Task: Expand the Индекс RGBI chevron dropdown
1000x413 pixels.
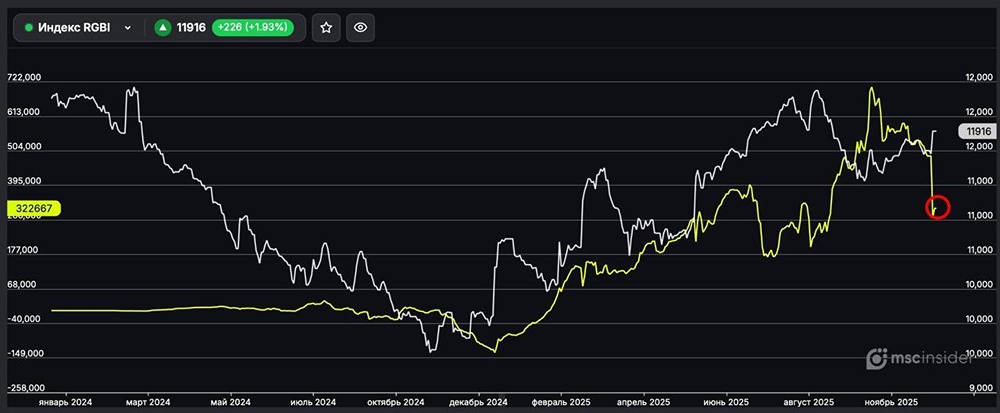Action: click(127, 28)
